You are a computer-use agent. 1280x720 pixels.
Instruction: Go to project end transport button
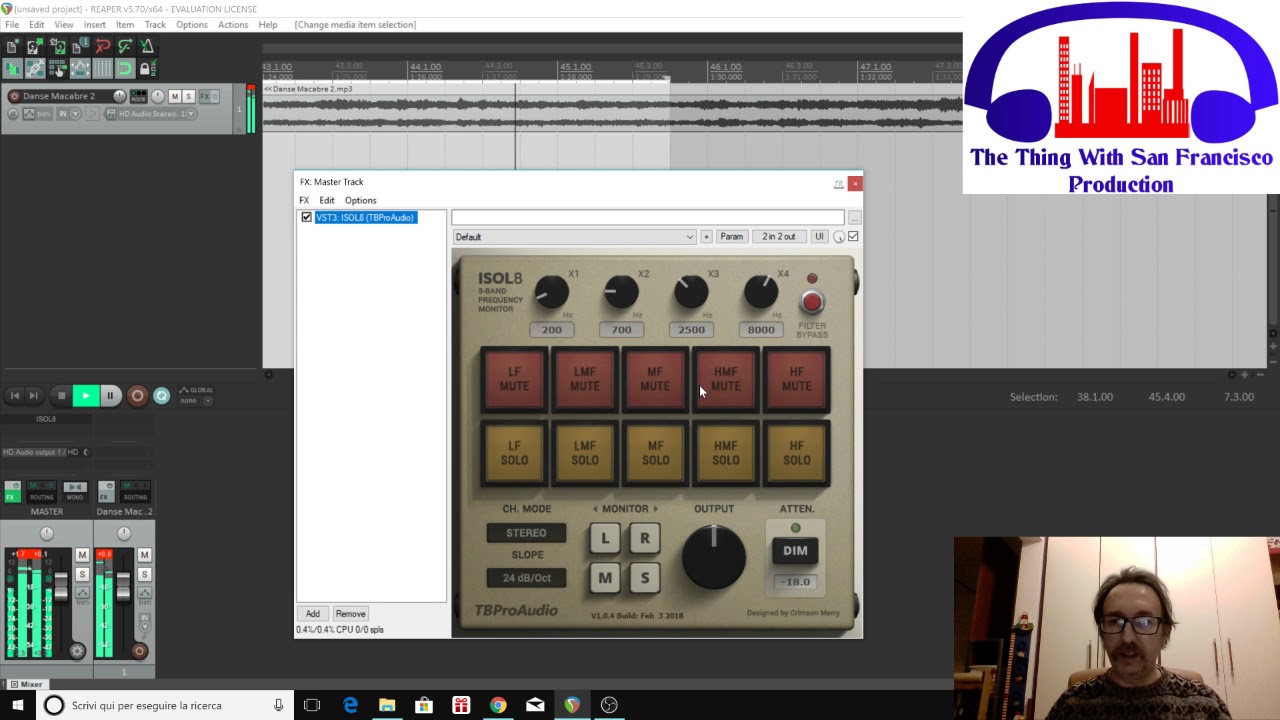tap(34, 396)
